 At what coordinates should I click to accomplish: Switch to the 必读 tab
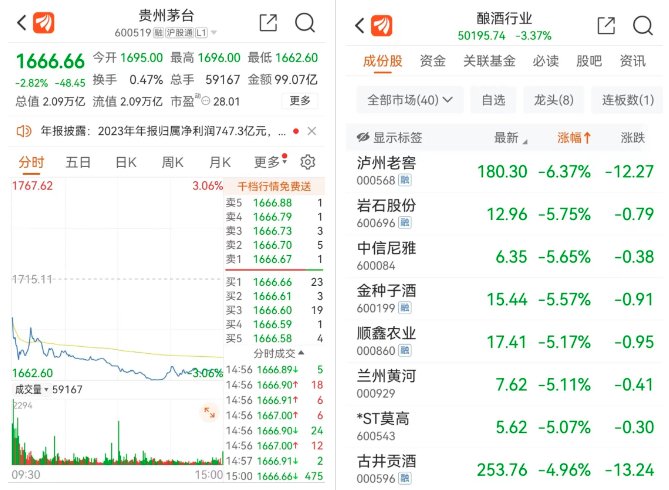(546, 61)
